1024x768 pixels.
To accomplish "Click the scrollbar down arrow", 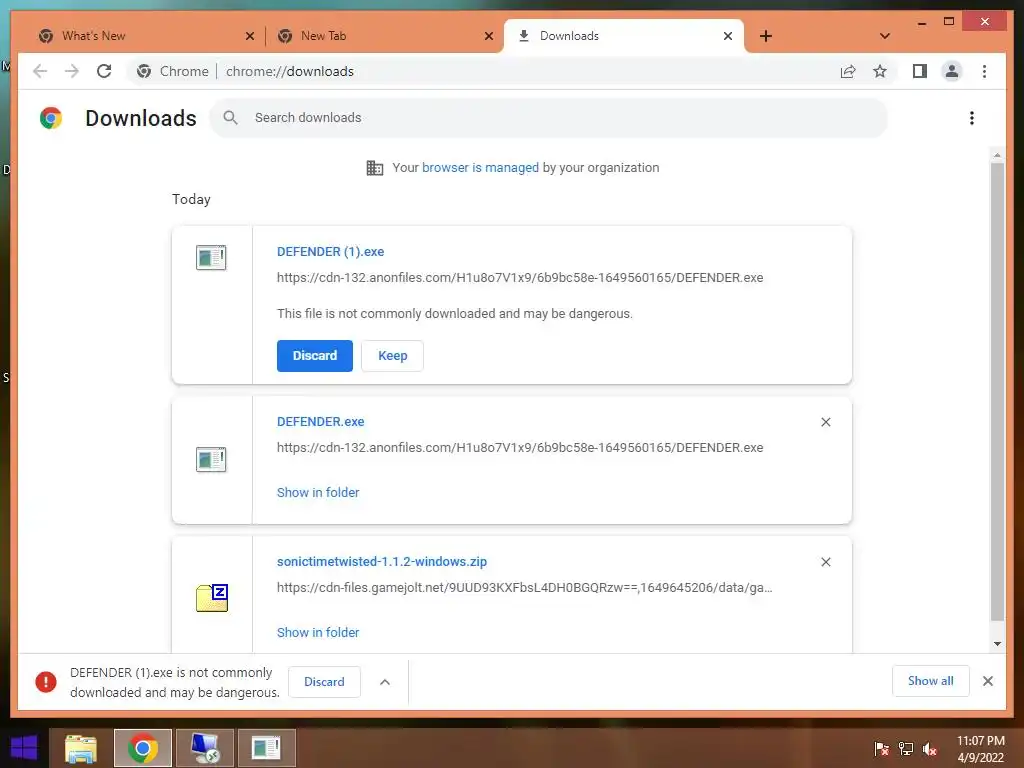I will (x=997, y=643).
